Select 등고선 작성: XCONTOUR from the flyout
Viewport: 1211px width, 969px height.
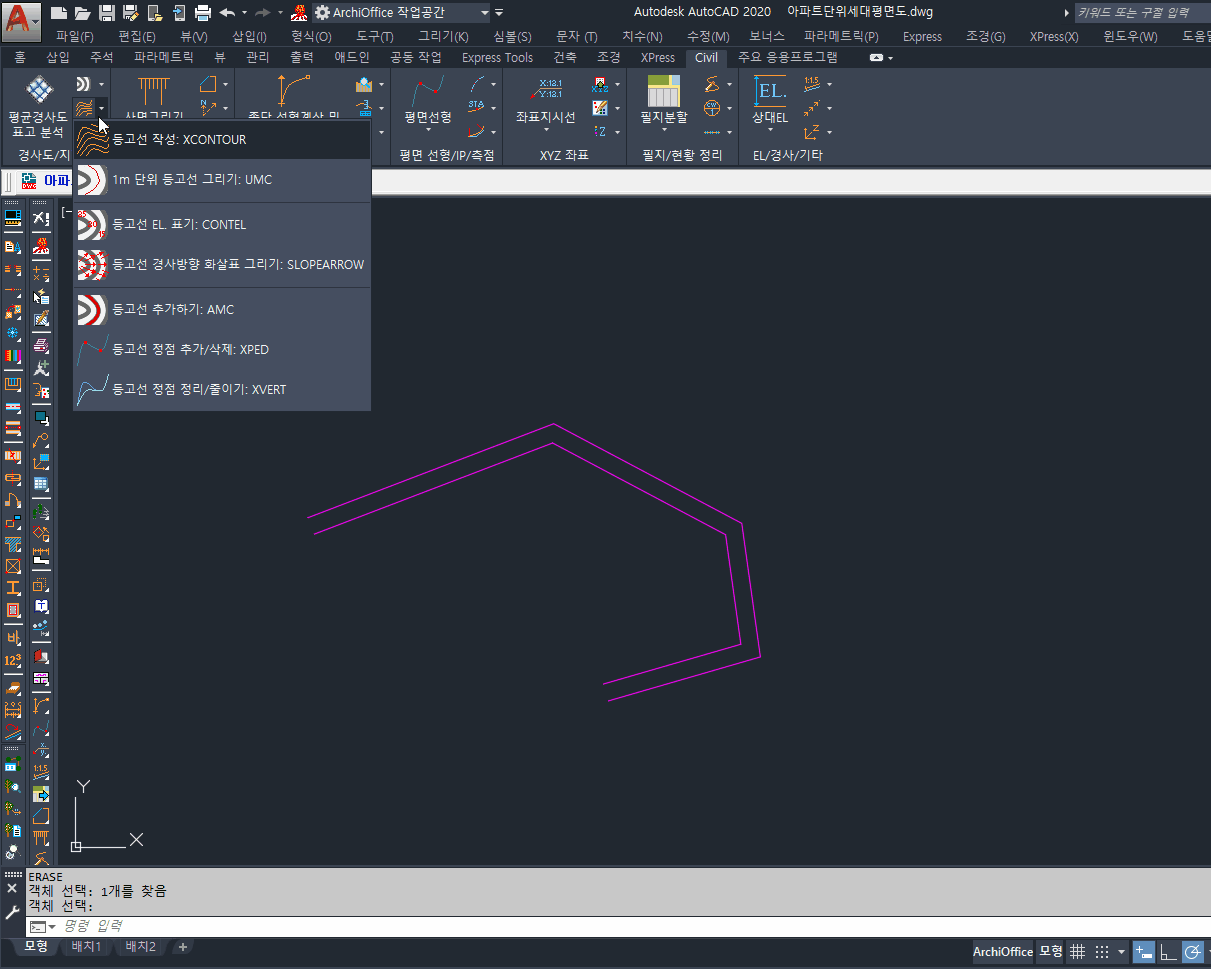tap(222, 140)
